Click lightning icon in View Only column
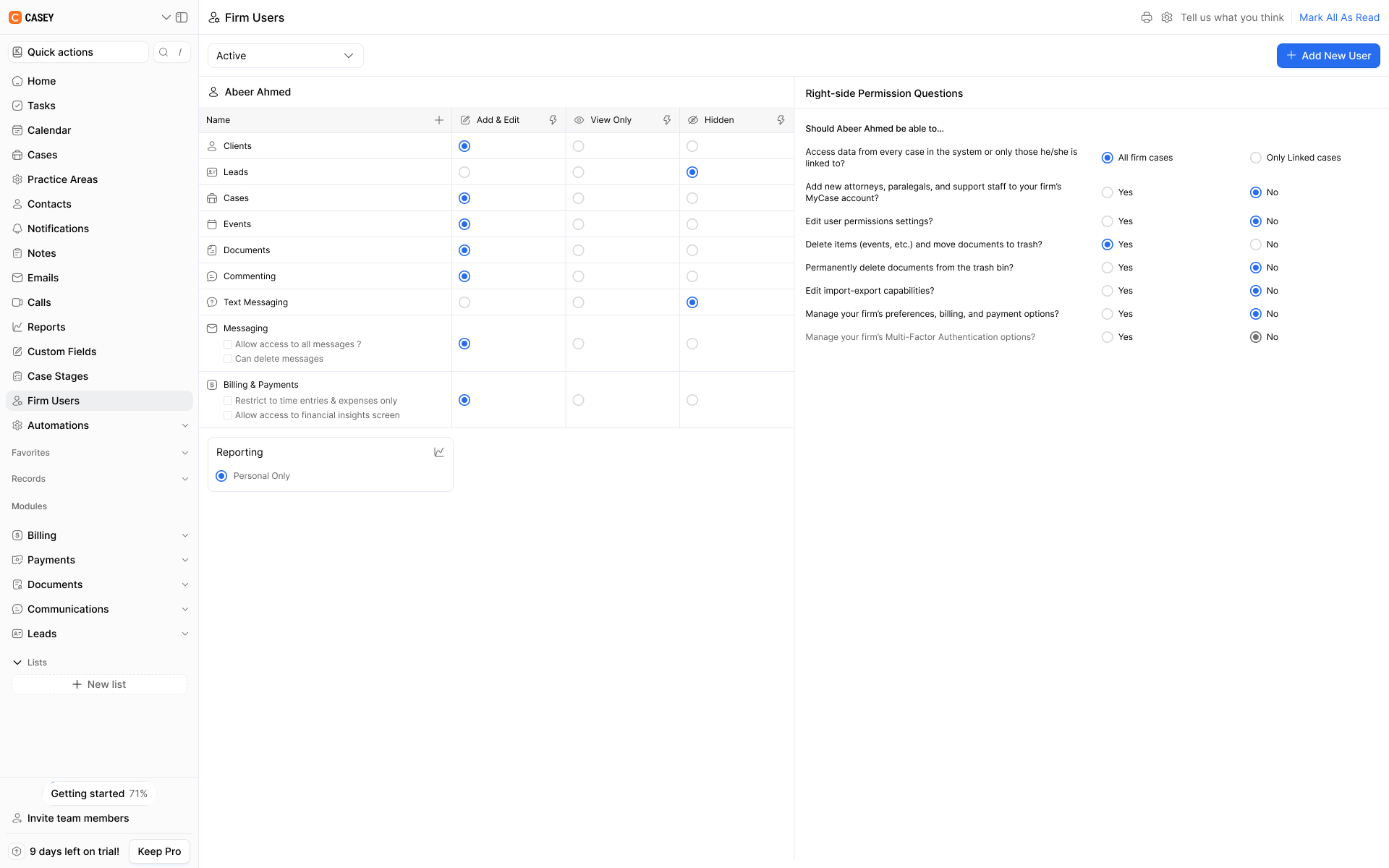Viewport: 1389px width, 868px height. [x=667, y=120]
